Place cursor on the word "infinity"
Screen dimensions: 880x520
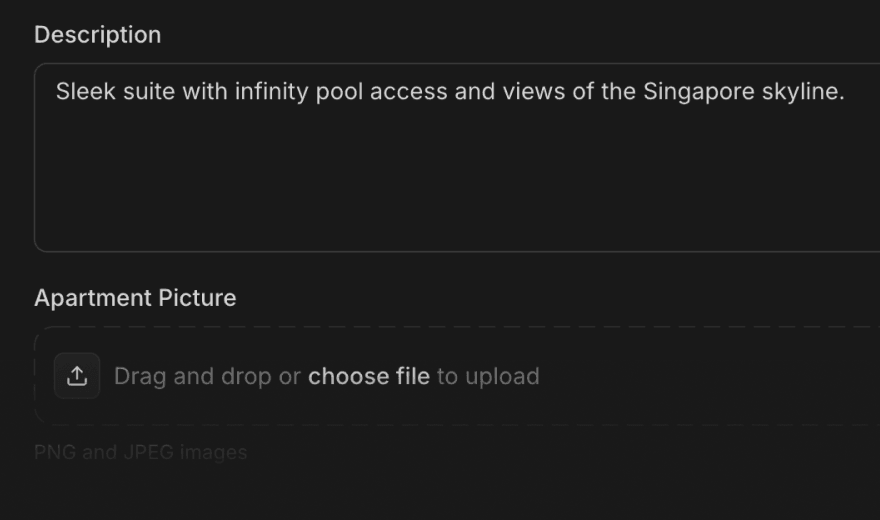[x=270, y=92]
